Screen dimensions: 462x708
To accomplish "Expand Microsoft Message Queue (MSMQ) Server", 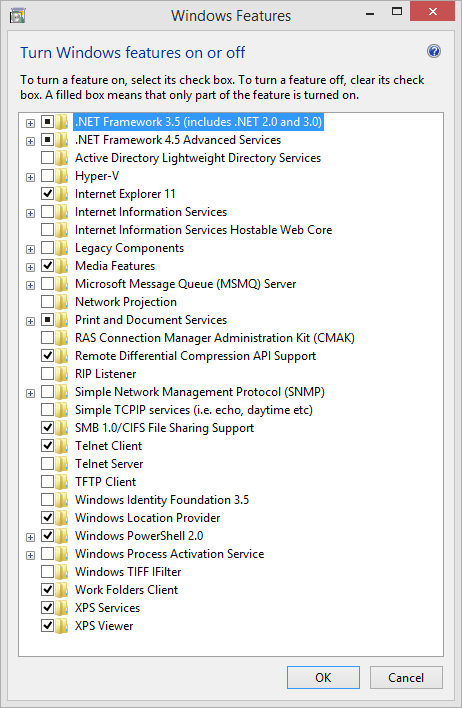I will tap(30, 285).
